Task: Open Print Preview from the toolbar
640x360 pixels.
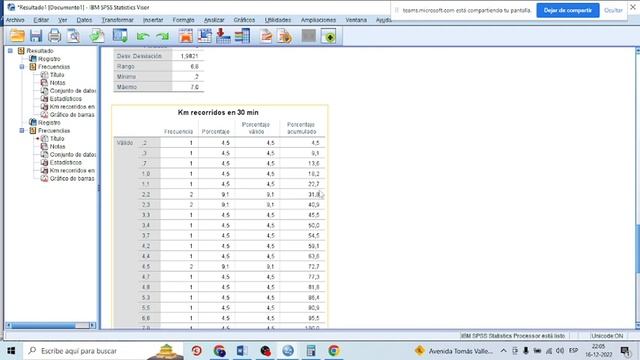Action: tap(73, 36)
